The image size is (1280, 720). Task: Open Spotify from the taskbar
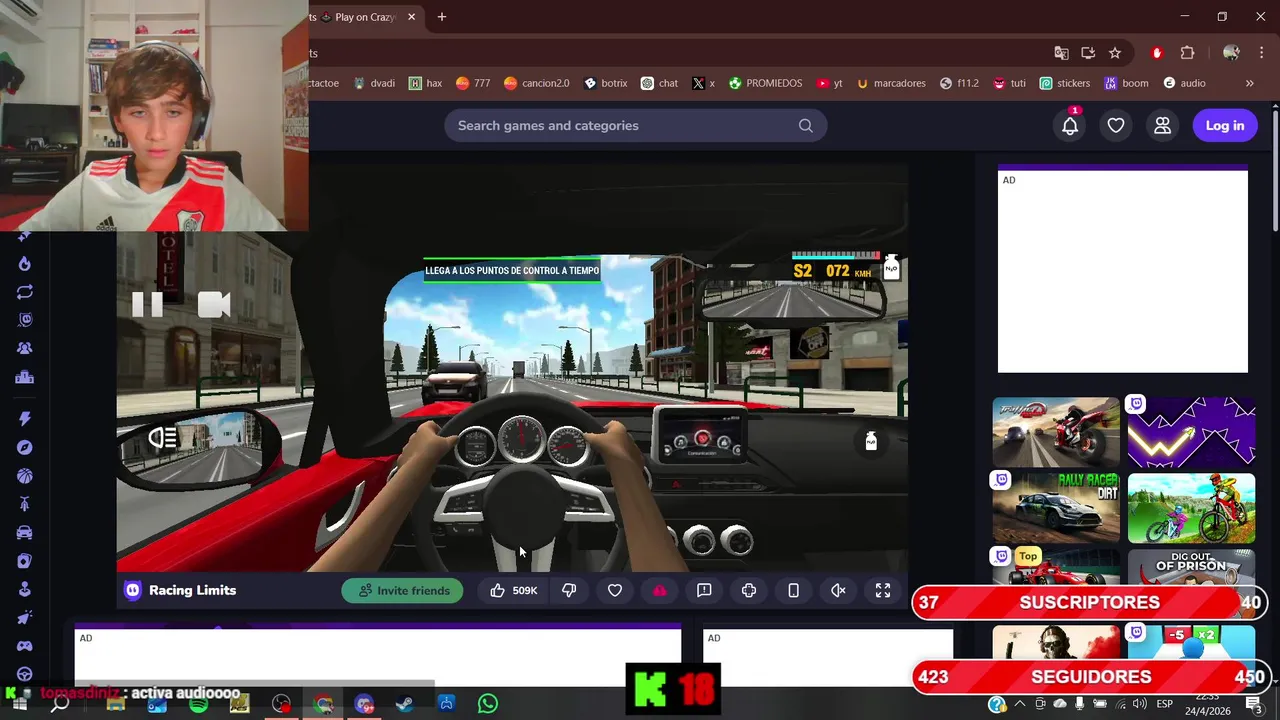pos(198,704)
